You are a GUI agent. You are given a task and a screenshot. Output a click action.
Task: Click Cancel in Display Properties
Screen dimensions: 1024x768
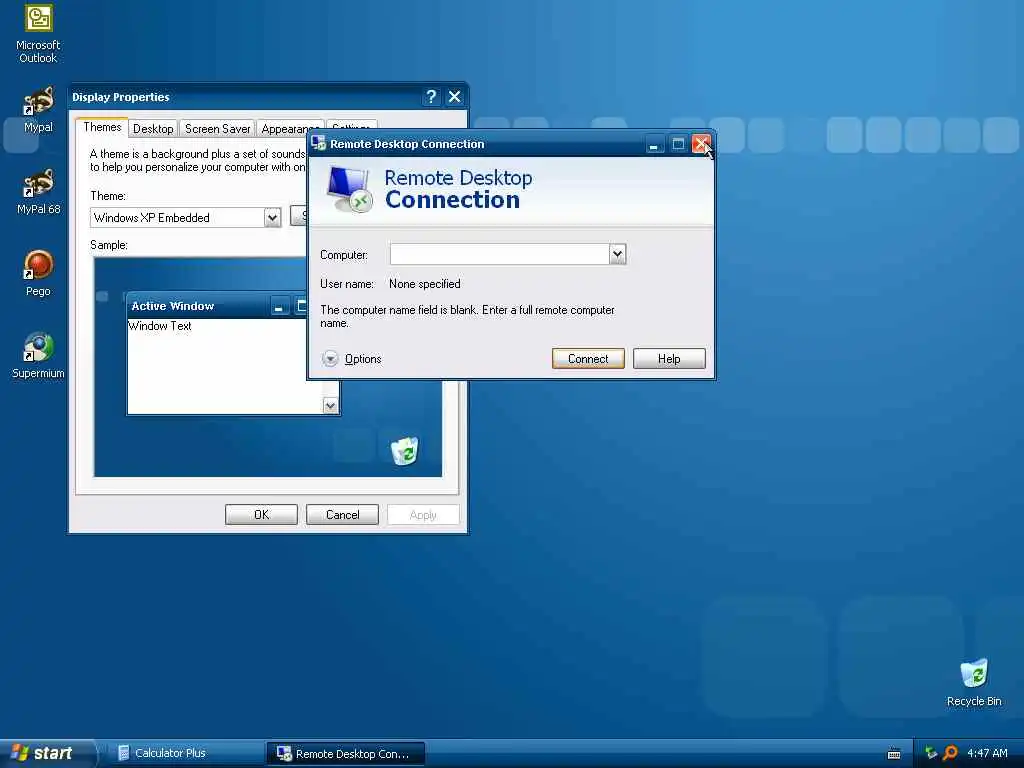[342, 515]
